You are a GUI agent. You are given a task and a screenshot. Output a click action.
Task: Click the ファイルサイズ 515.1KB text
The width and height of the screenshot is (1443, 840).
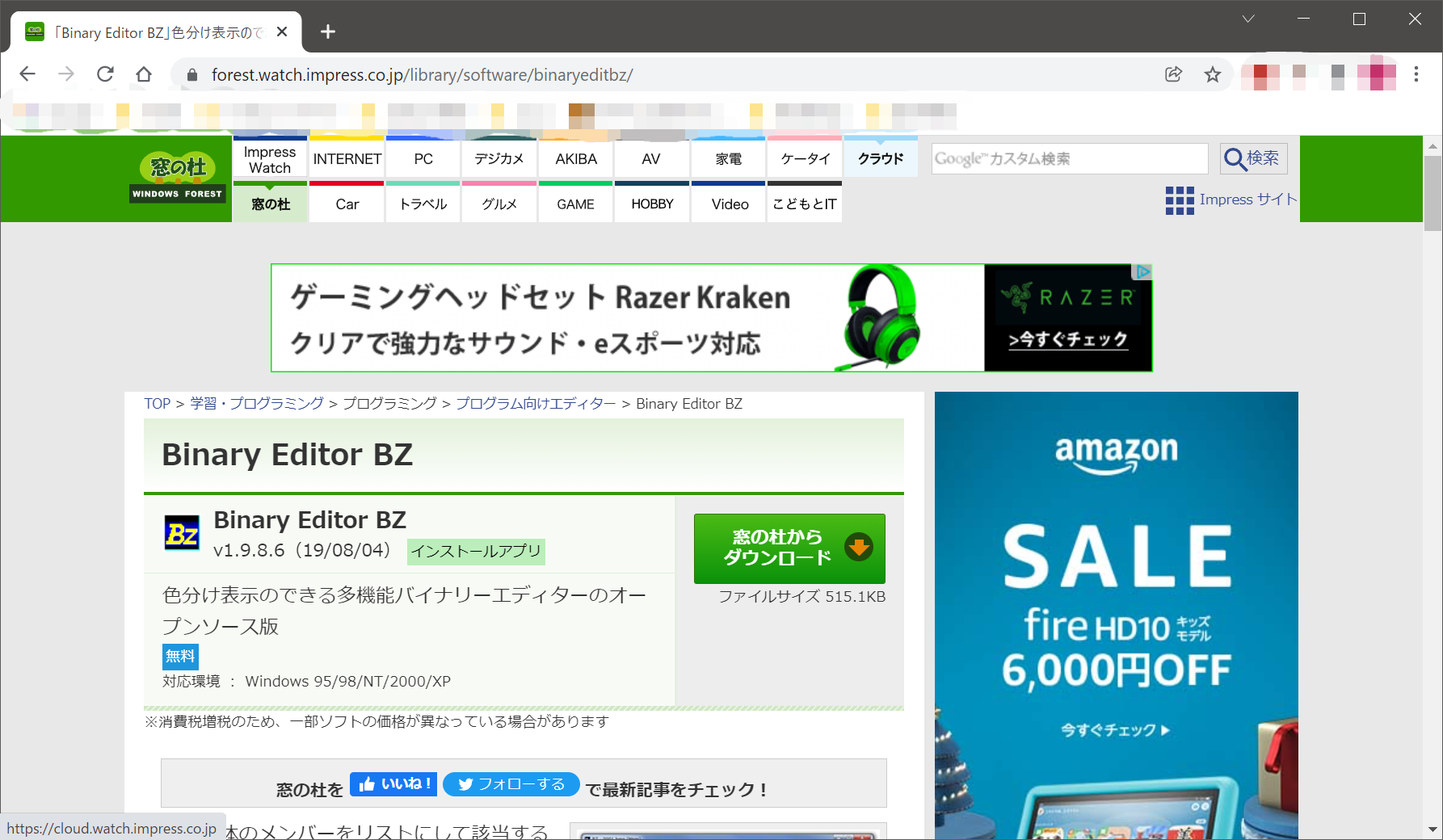tap(801, 597)
